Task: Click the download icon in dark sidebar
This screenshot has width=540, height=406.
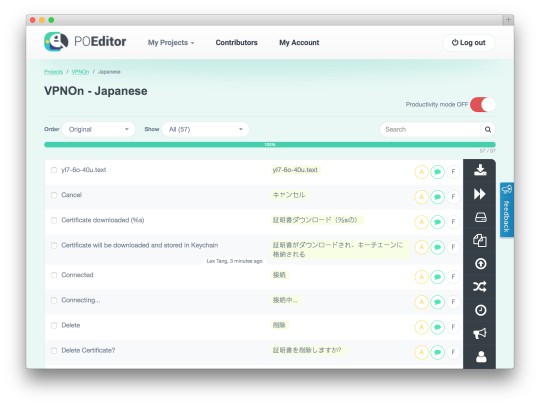Action: coord(480,170)
